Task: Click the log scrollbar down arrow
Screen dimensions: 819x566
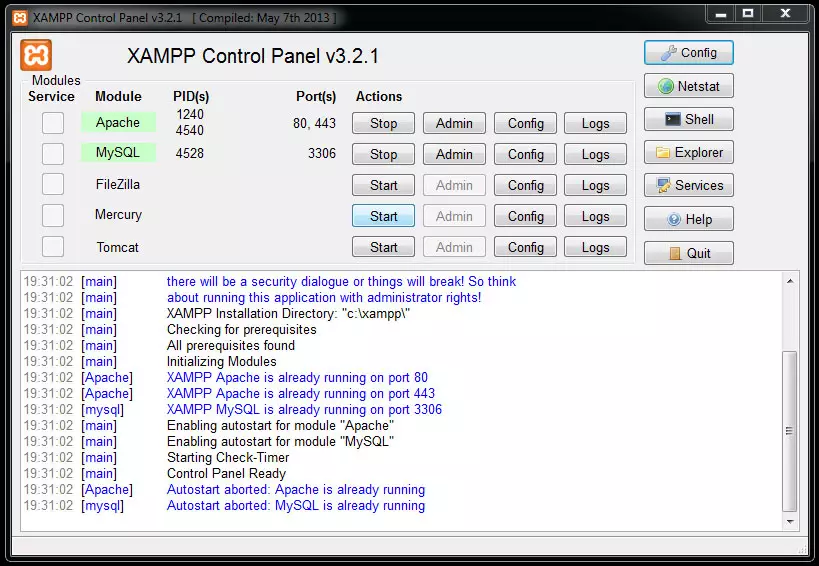Action: pos(790,521)
